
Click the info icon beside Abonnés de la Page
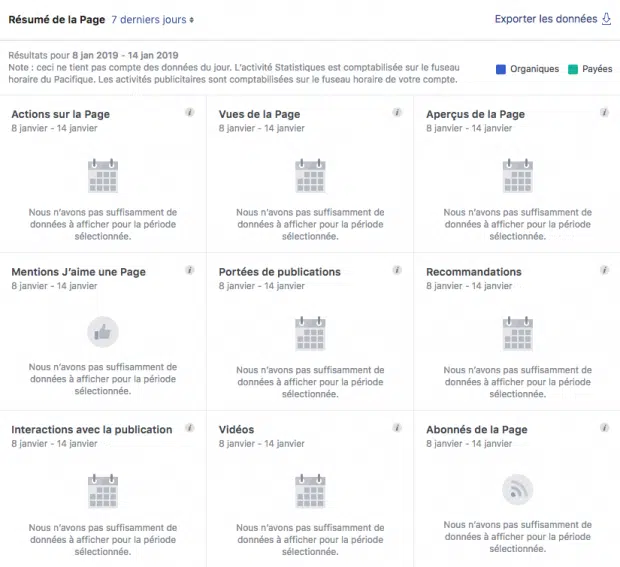[604, 427]
